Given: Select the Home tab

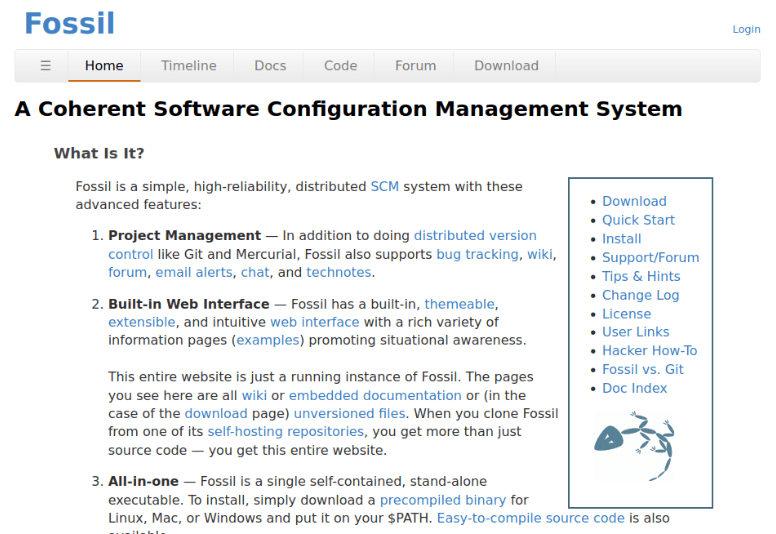Looking at the screenshot, I should point(104,66).
